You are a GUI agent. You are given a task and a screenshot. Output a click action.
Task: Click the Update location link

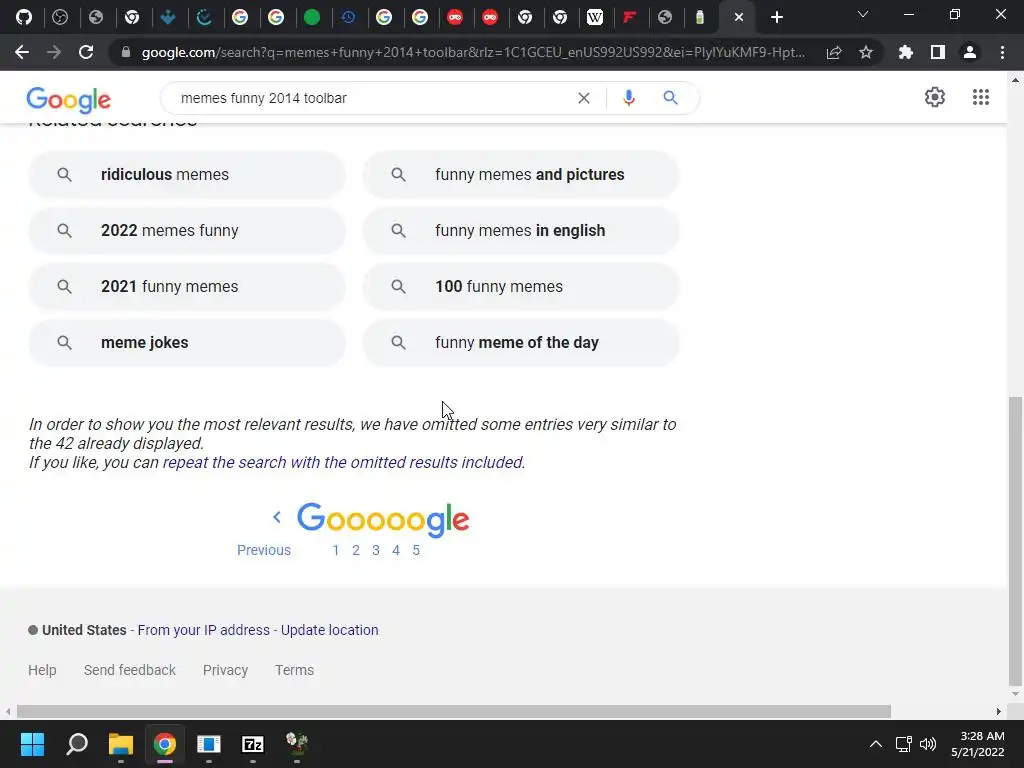coord(330,630)
